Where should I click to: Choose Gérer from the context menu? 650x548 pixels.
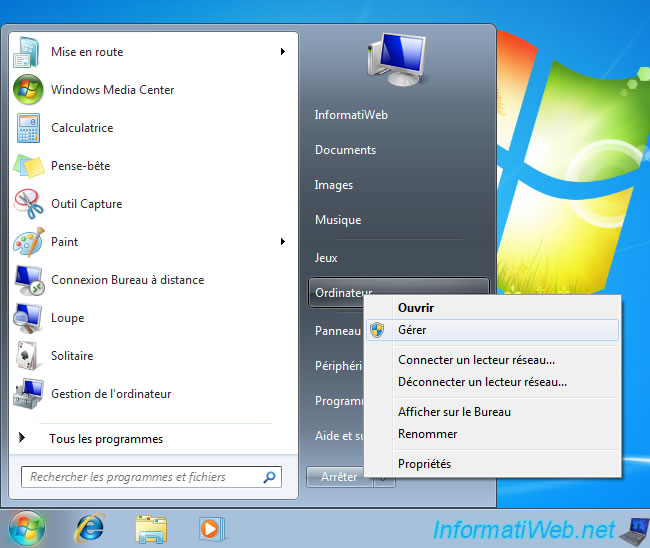point(492,330)
